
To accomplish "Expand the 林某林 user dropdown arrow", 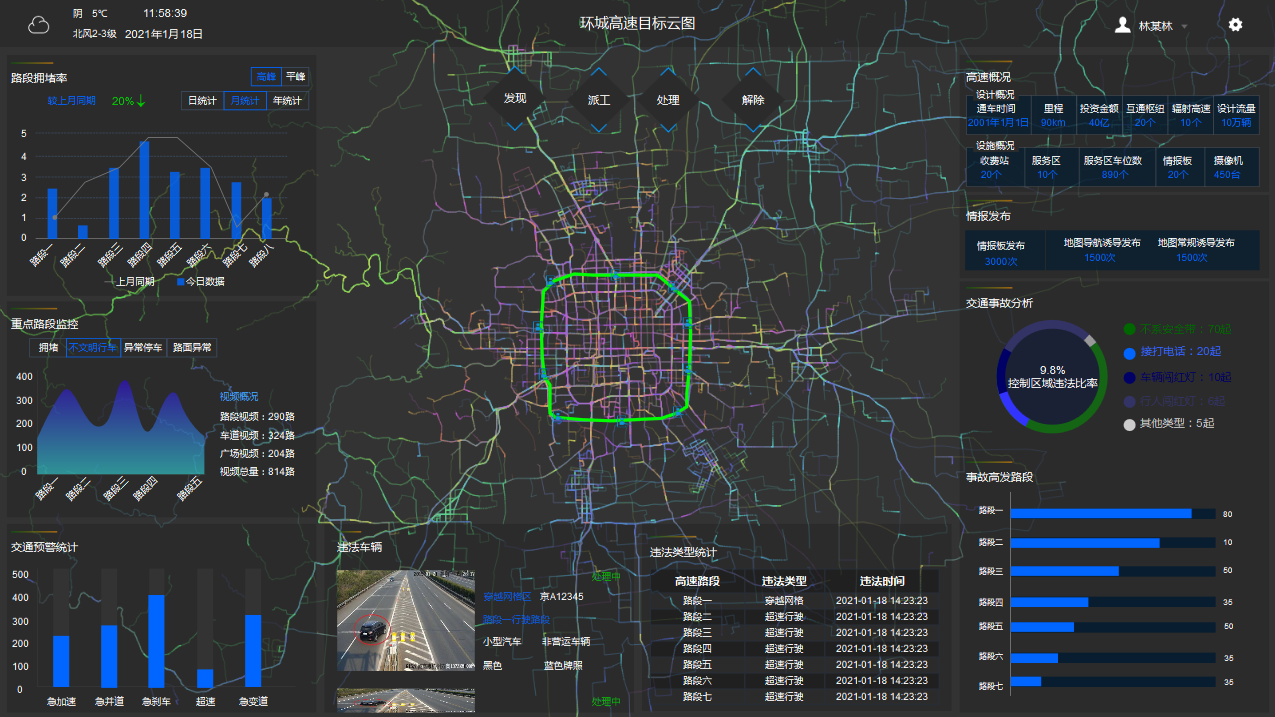I will pyautogui.click(x=1185, y=26).
